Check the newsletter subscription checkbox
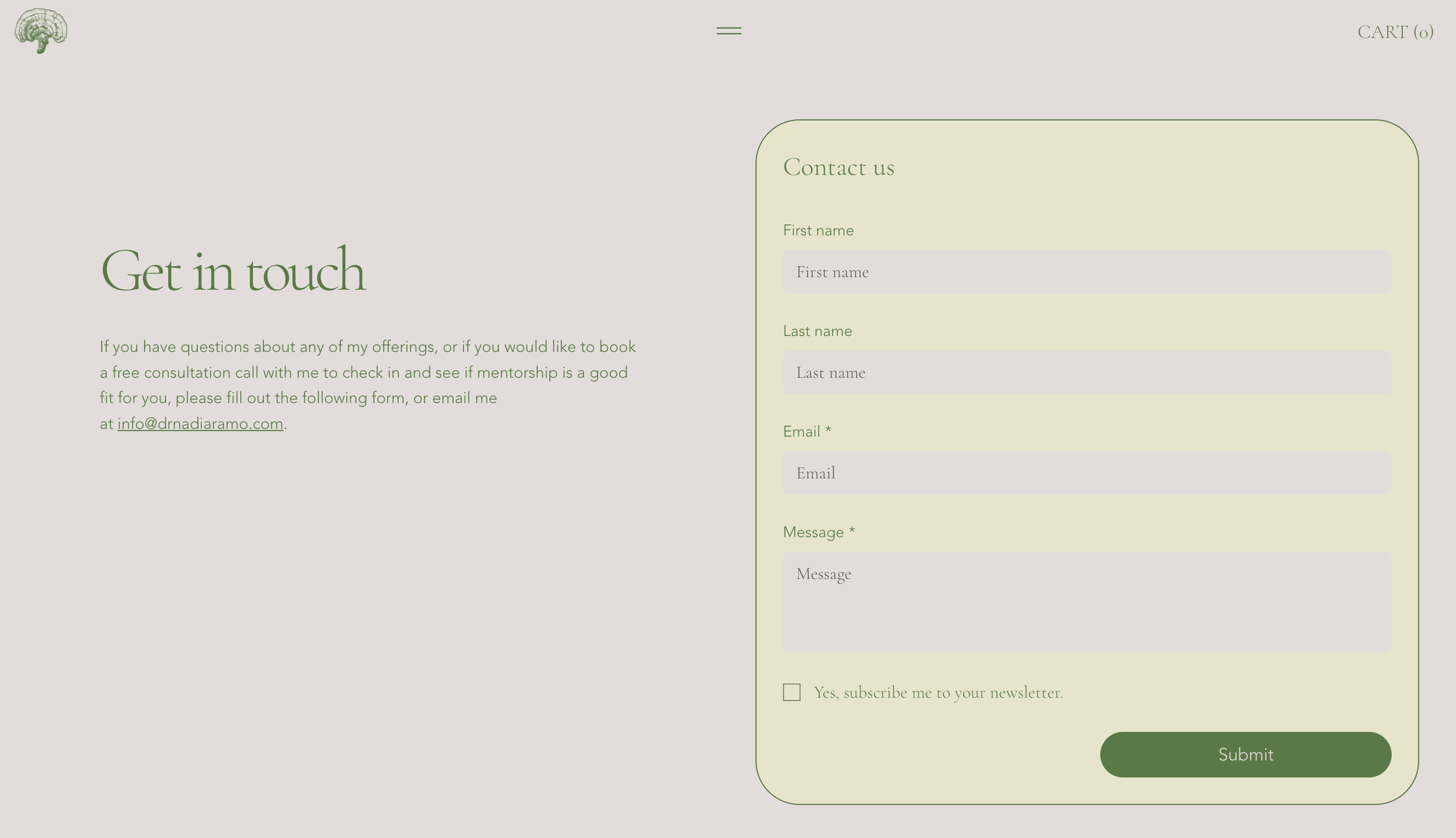The height and width of the screenshot is (838, 1456). (791, 692)
